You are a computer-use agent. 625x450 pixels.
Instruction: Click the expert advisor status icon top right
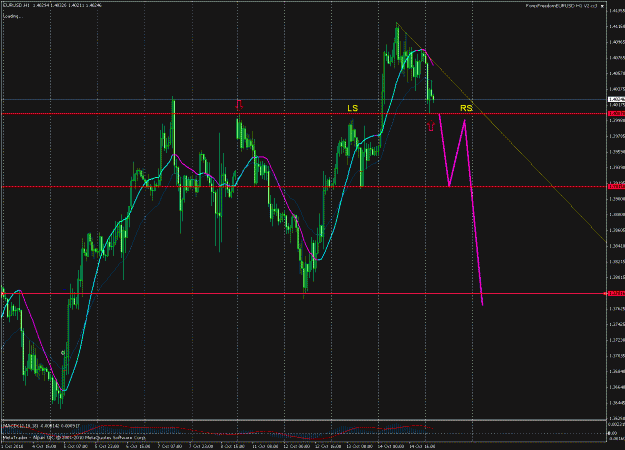point(602,6)
